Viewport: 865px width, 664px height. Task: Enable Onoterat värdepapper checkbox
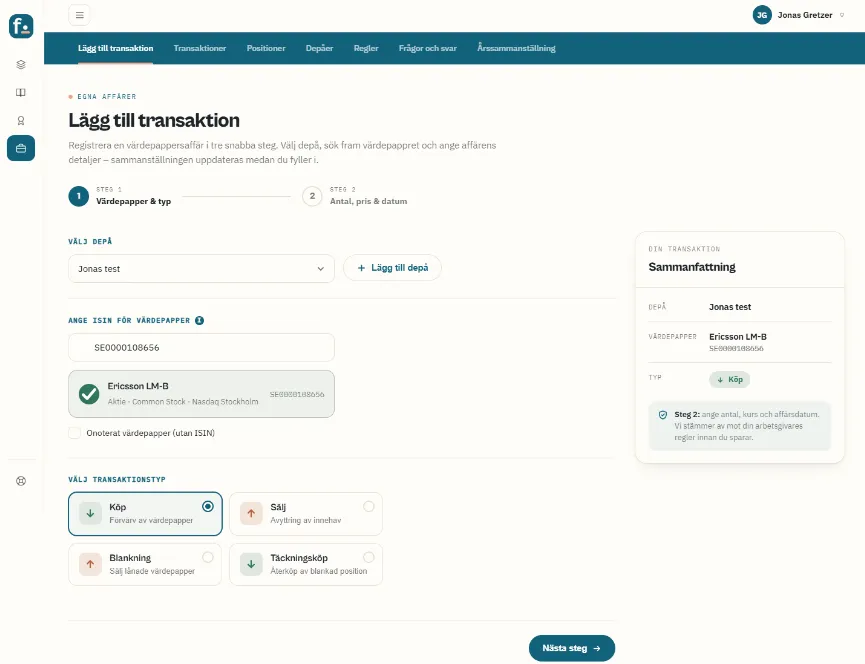click(x=74, y=433)
